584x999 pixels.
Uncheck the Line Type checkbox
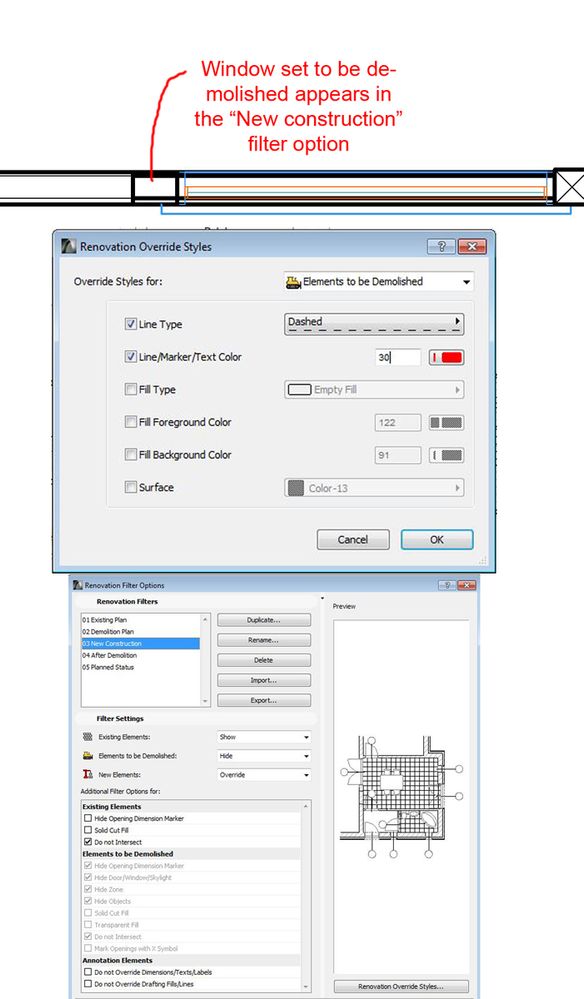131,324
